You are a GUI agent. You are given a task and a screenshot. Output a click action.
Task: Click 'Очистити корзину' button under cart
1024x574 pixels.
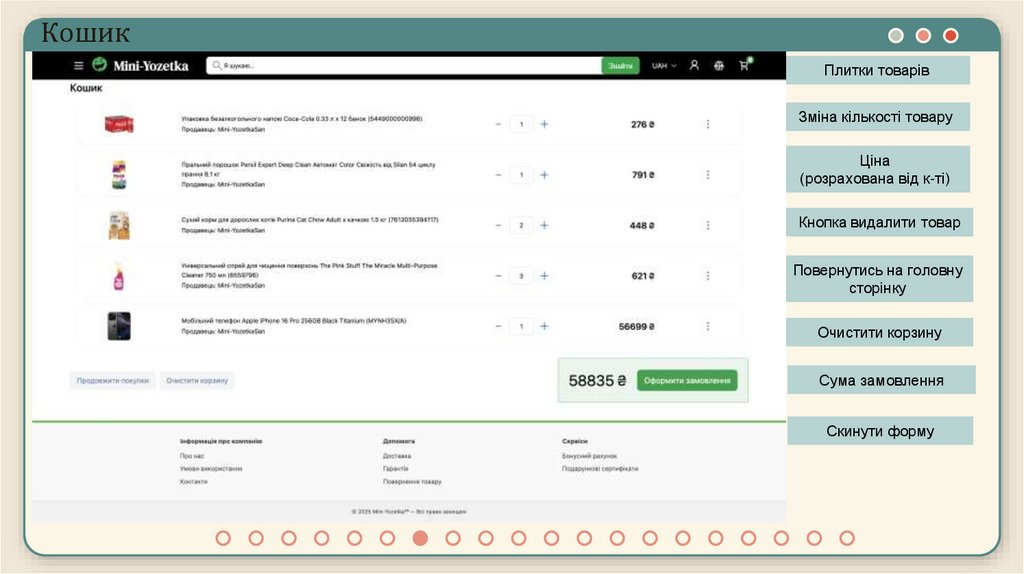click(x=197, y=381)
